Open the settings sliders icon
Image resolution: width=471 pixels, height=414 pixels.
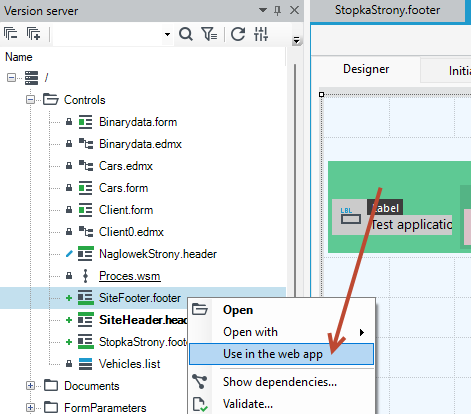261,34
